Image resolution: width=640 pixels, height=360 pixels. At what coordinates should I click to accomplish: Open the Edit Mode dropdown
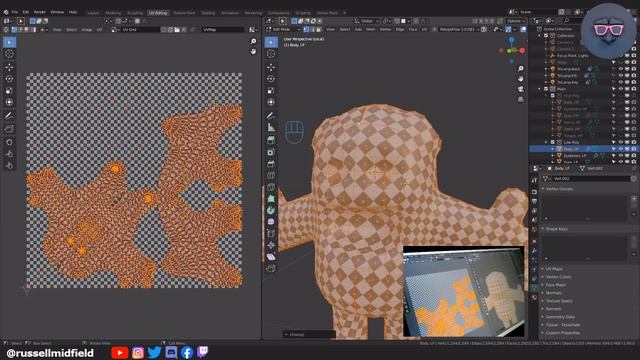click(282, 29)
